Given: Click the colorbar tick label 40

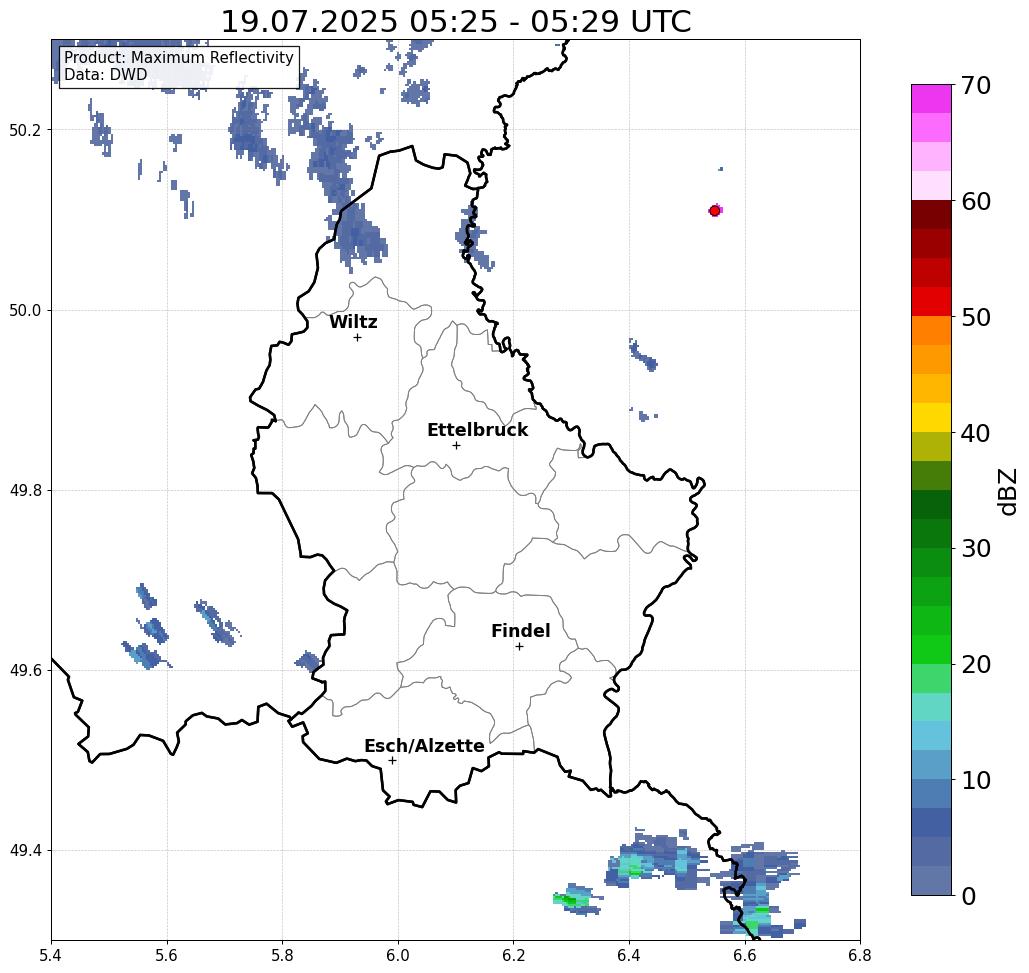Looking at the screenshot, I should (976, 433).
